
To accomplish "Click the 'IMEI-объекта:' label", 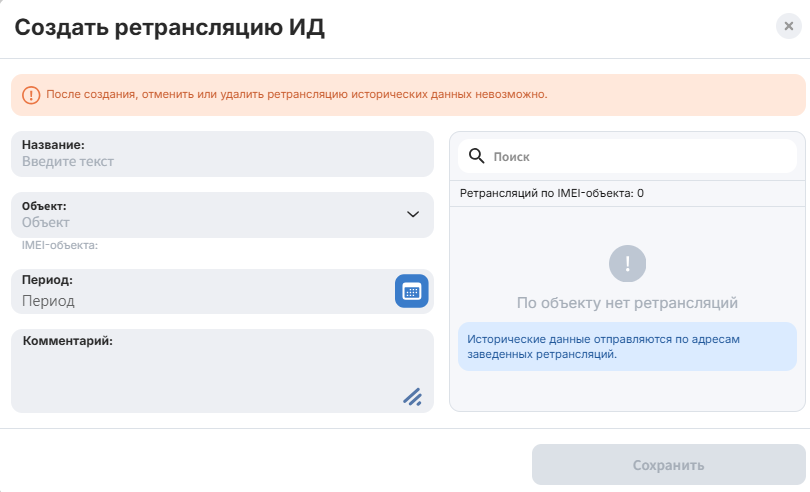I will click(x=60, y=245).
